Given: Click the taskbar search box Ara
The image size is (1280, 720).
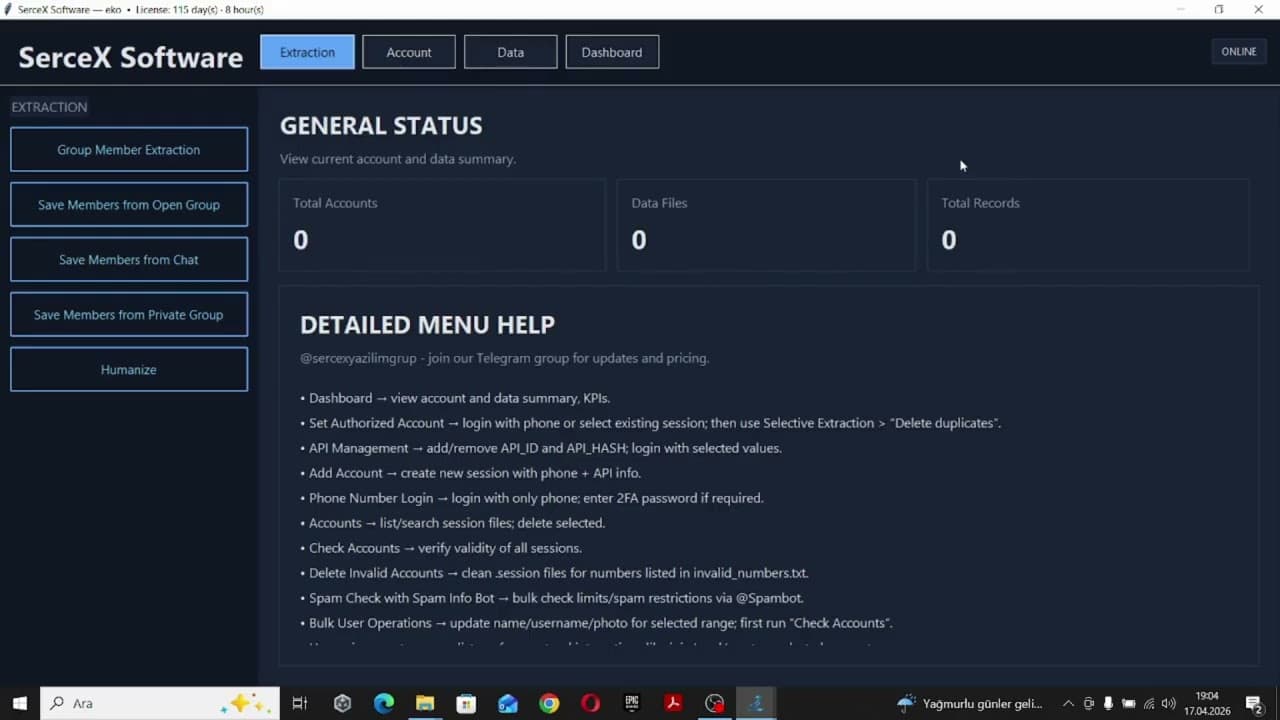Looking at the screenshot, I should [x=160, y=703].
